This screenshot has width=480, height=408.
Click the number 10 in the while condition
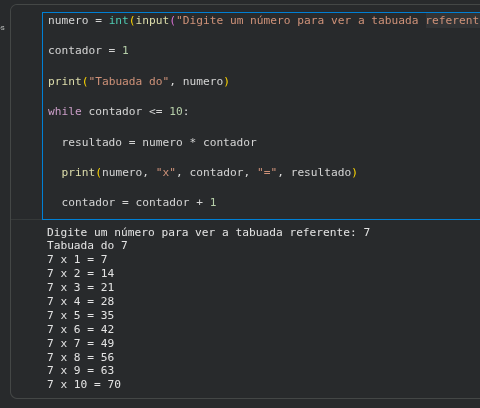(176, 111)
